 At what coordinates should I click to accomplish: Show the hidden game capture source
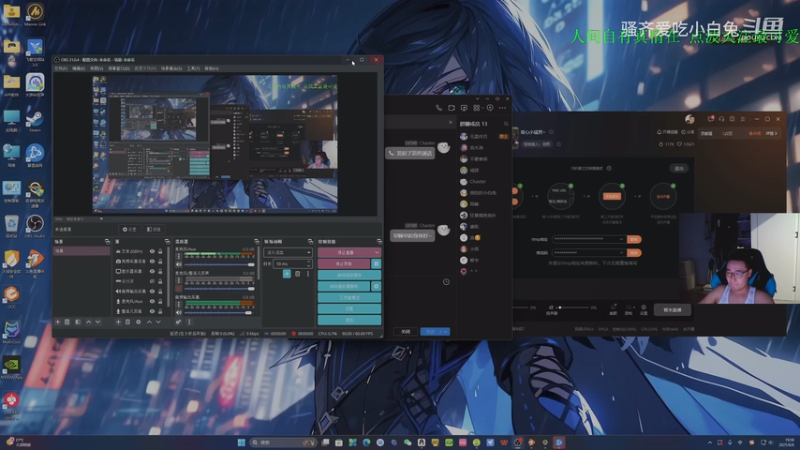tap(152, 281)
